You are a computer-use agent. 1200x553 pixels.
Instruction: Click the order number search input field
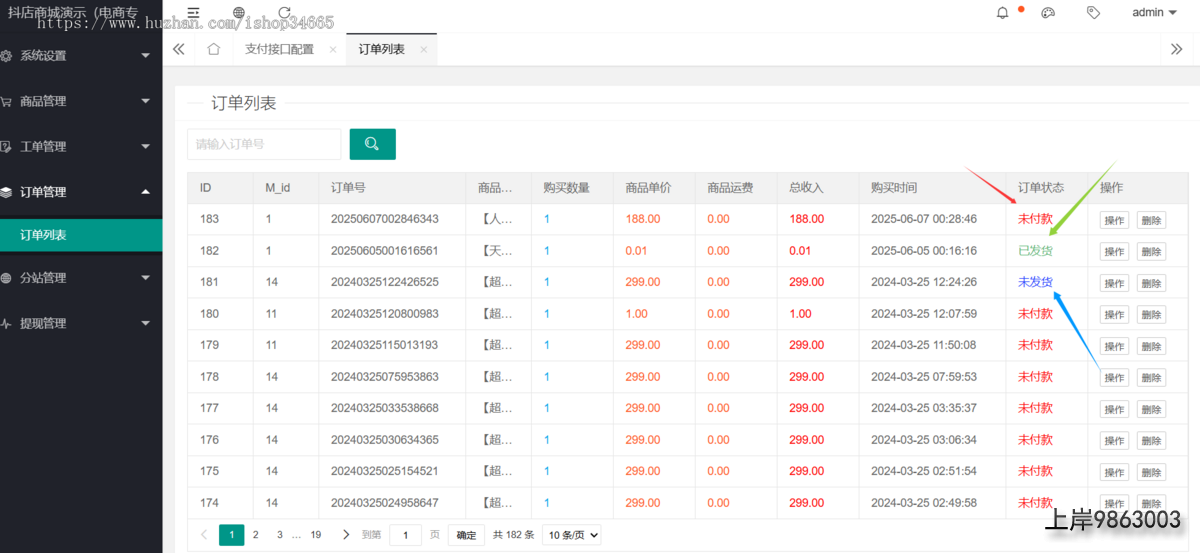click(264, 144)
